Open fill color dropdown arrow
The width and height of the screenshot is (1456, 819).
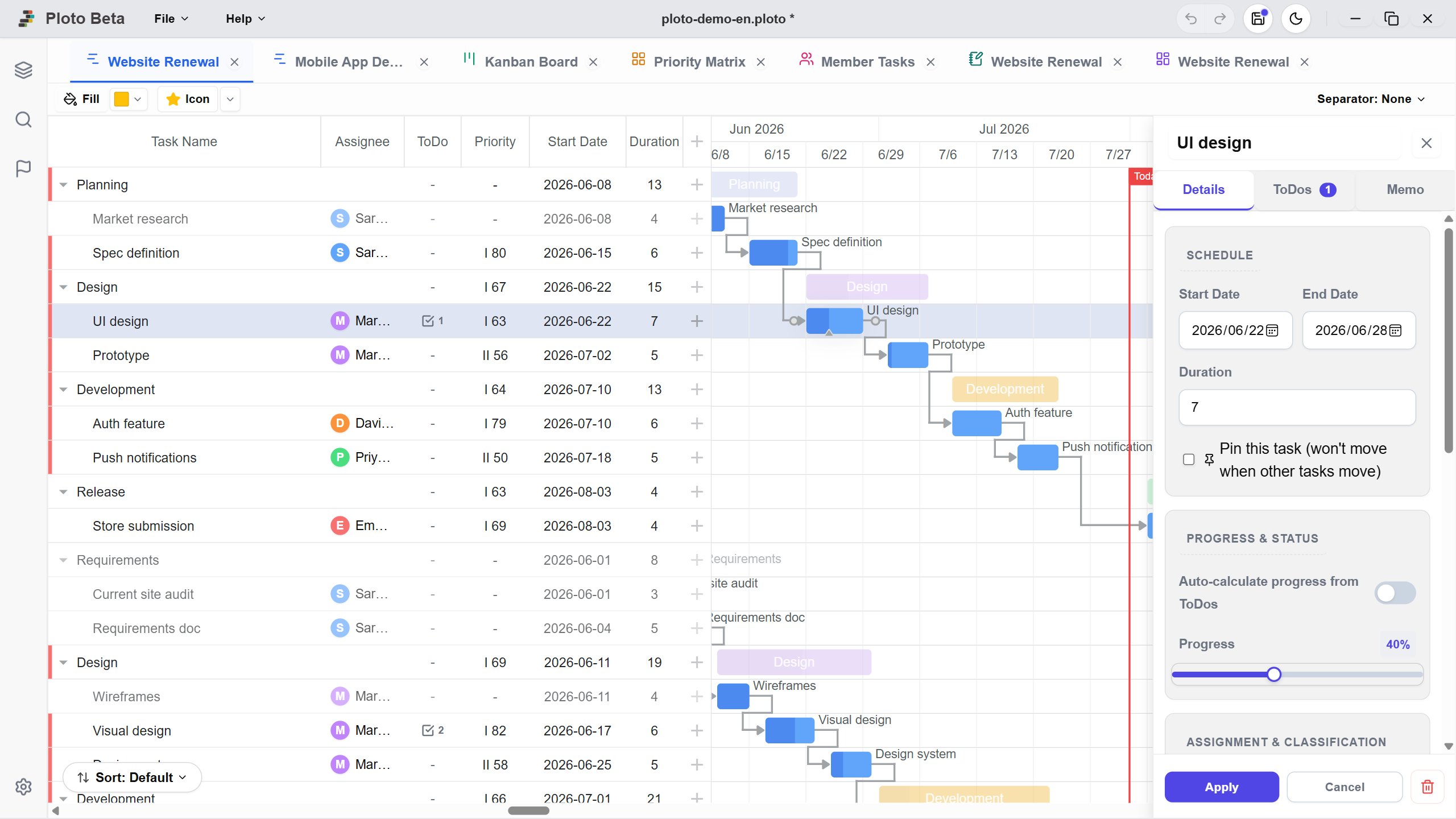138,99
